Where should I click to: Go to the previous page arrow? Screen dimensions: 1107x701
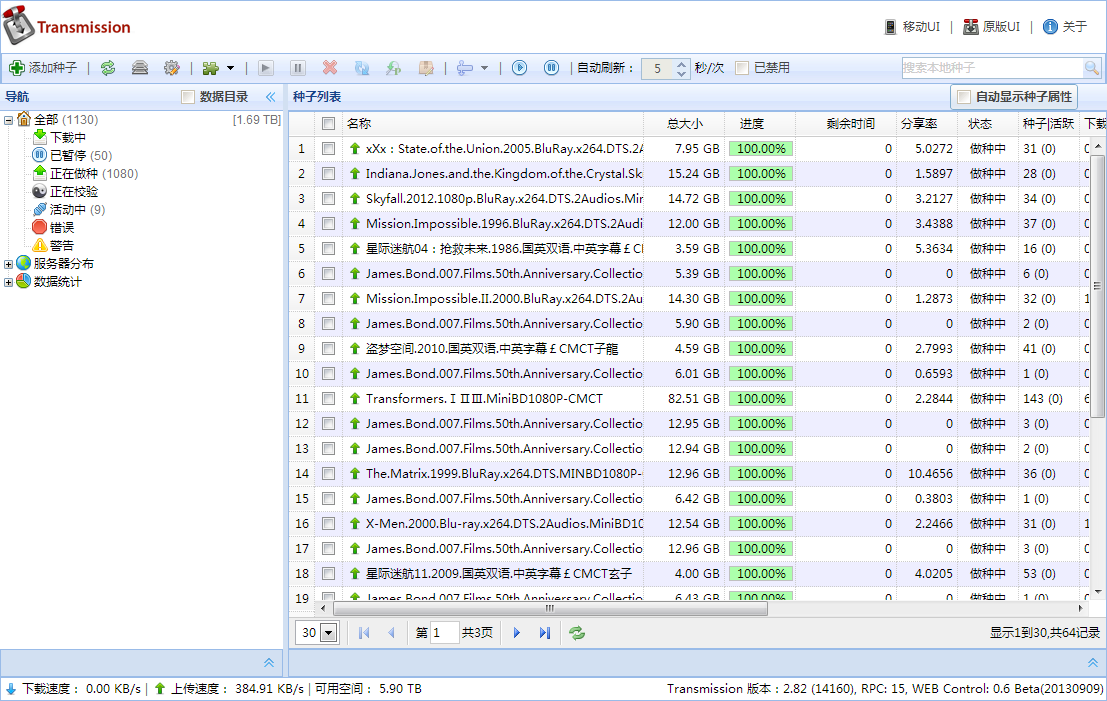click(391, 633)
